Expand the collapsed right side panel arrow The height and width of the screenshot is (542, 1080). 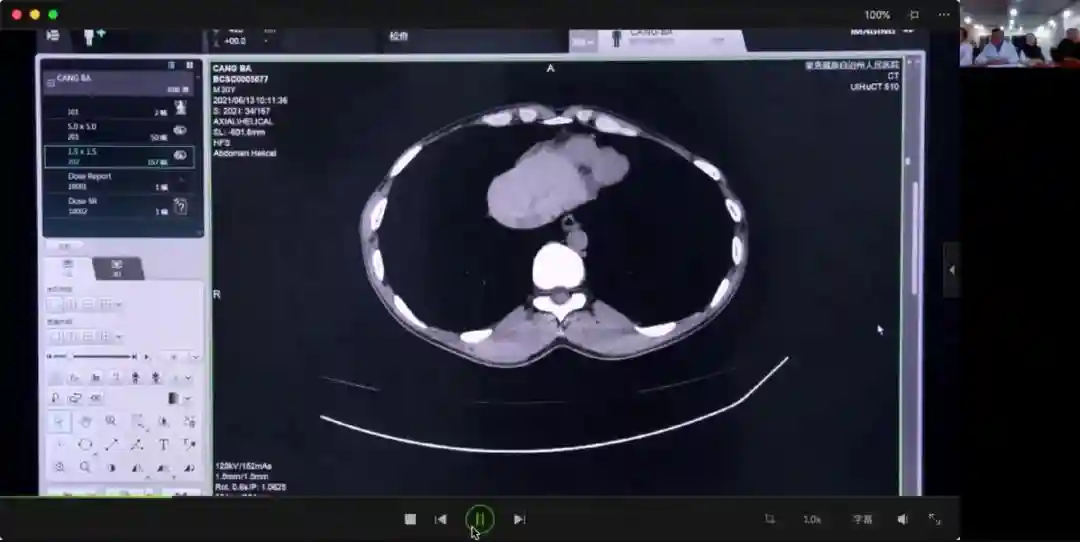951,270
